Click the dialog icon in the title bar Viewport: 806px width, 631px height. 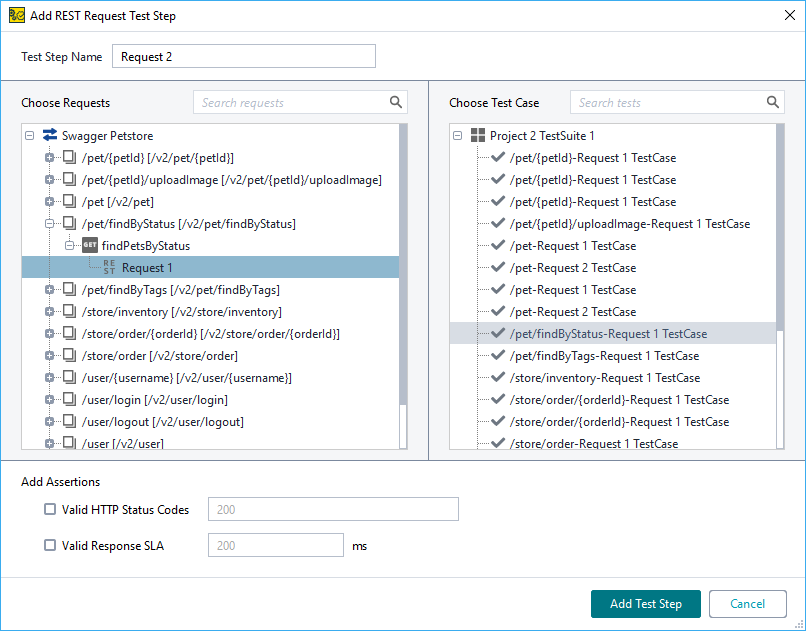17,15
